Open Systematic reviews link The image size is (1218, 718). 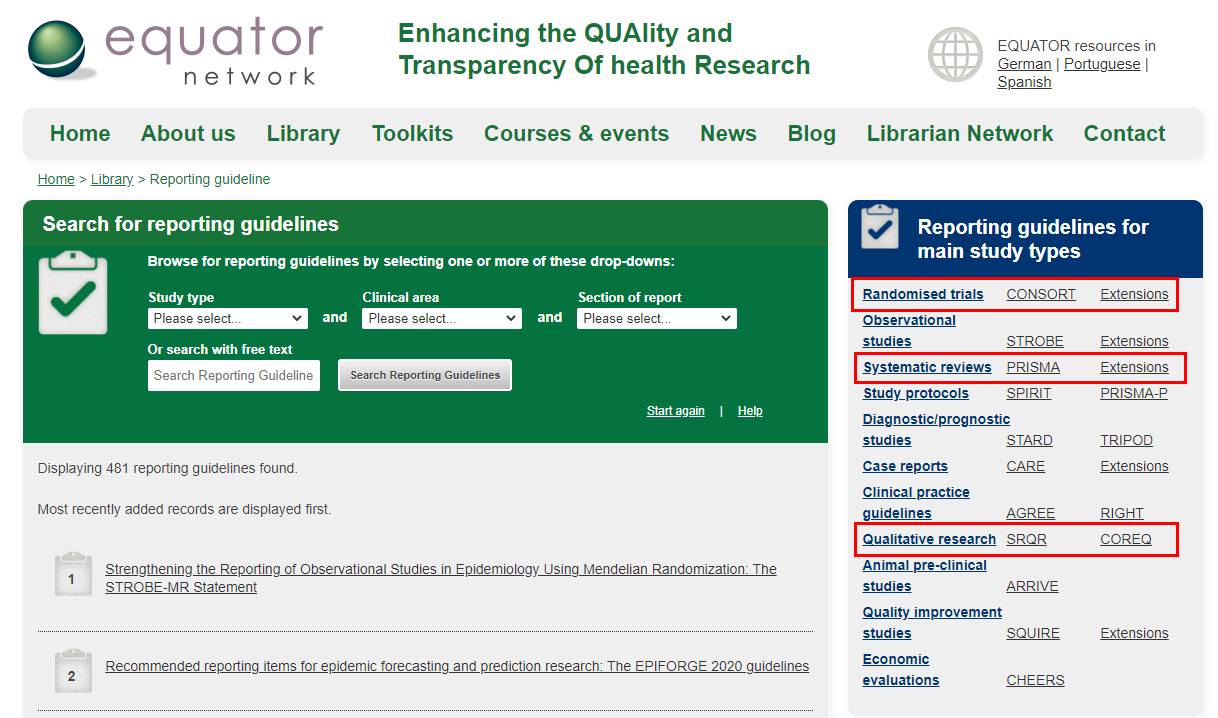(x=927, y=367)
